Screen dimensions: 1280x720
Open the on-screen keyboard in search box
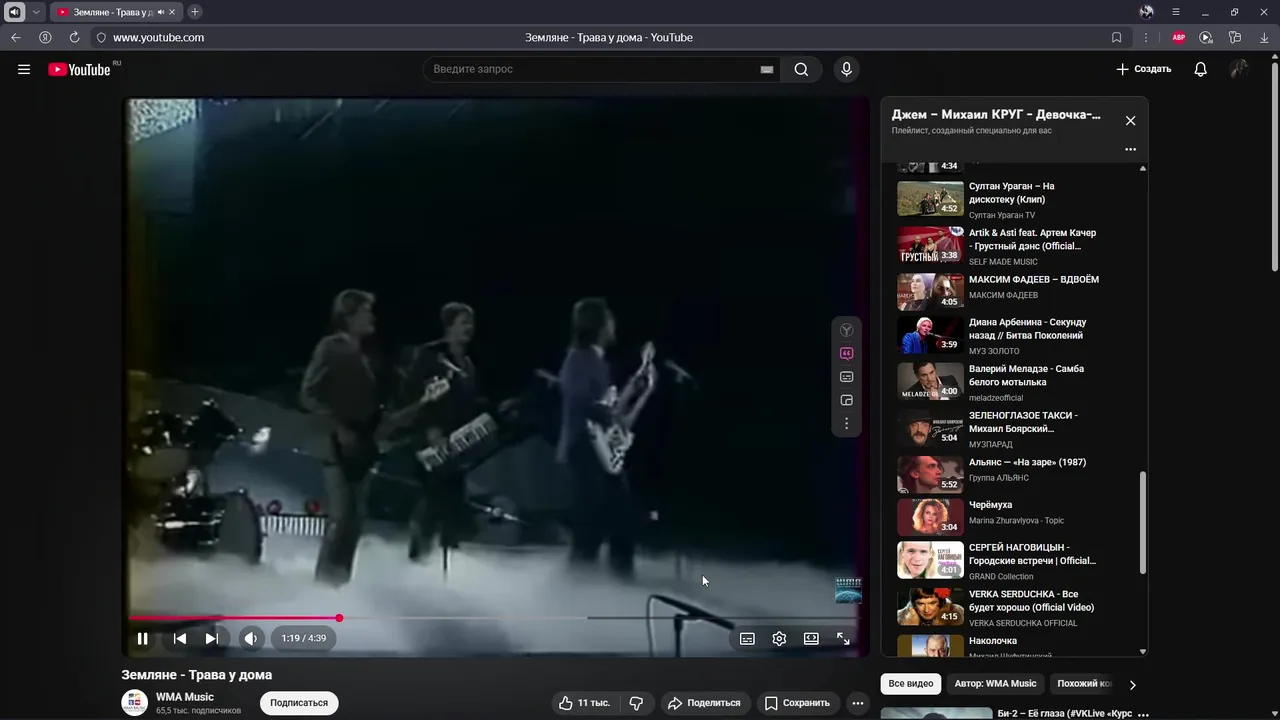(767, 69)
